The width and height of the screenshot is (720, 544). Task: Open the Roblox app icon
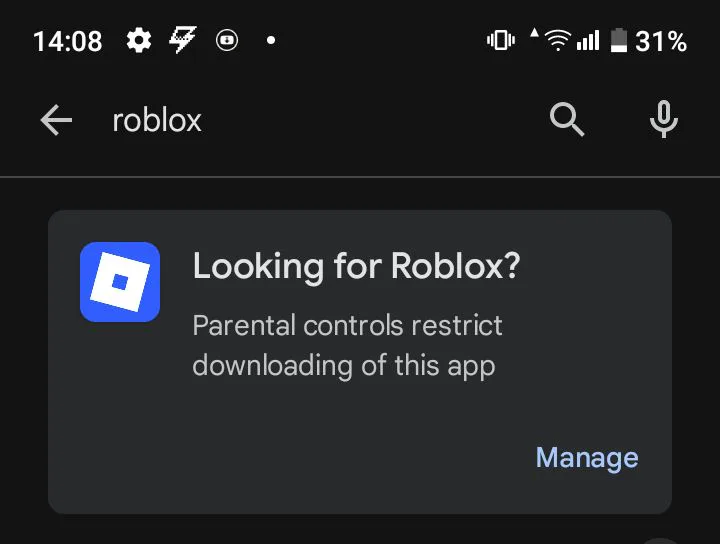point(120,282)
